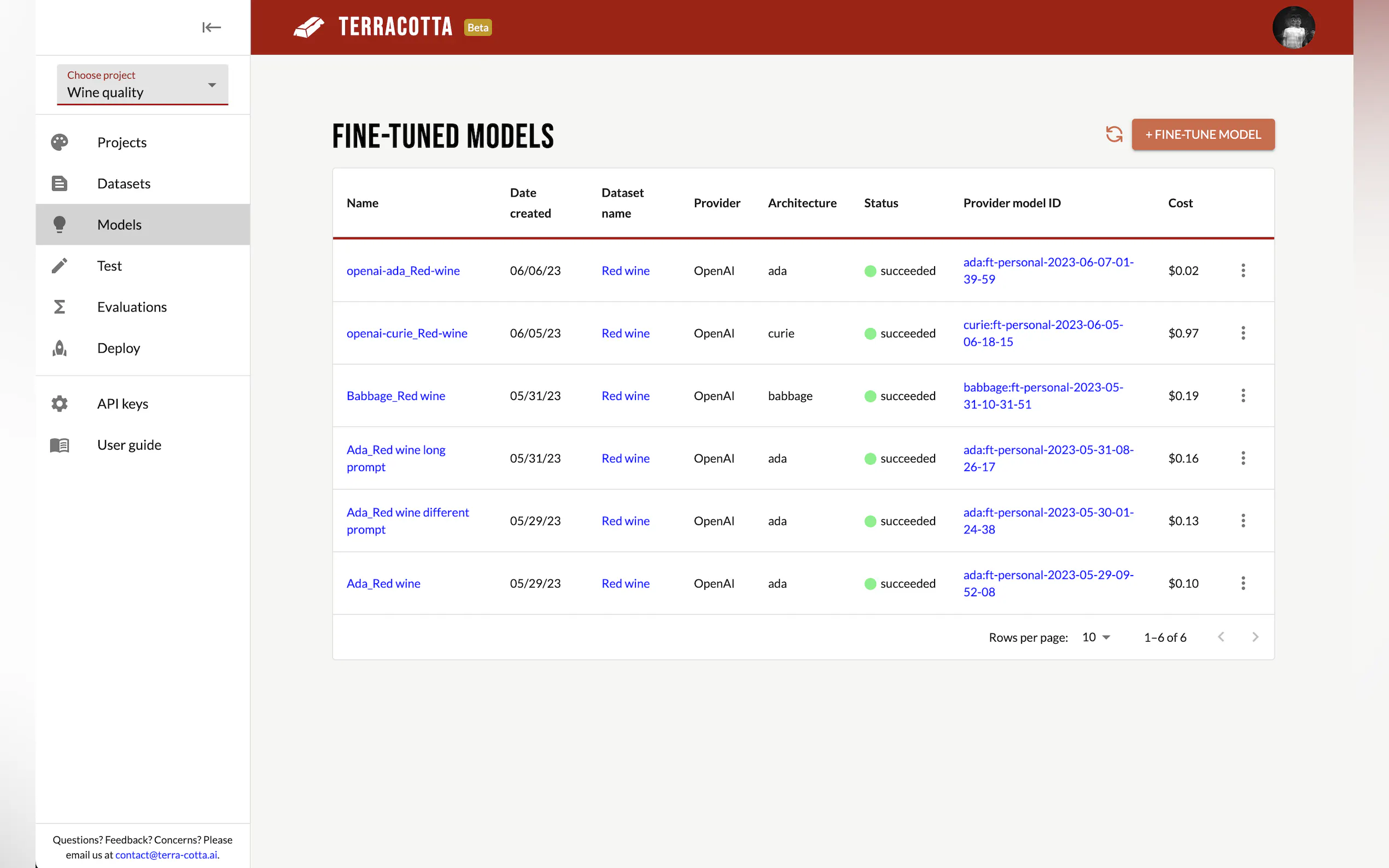1389x868 pixels.
Task: Click the Evaluations sigma icon
Action: (x=59, y=307)
